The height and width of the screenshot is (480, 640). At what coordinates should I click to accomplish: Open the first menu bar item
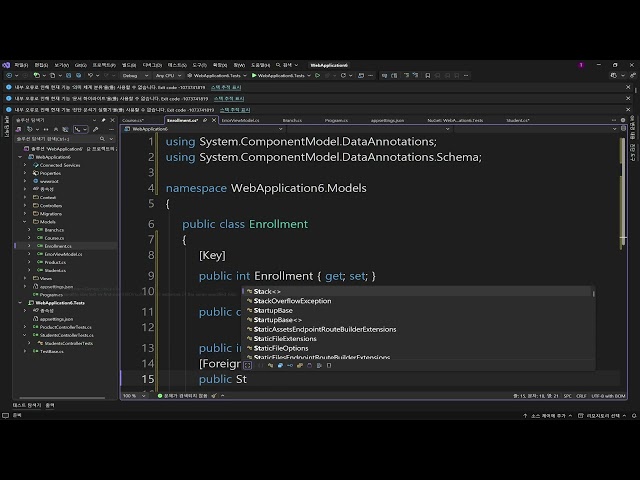(x=21, y=65)
